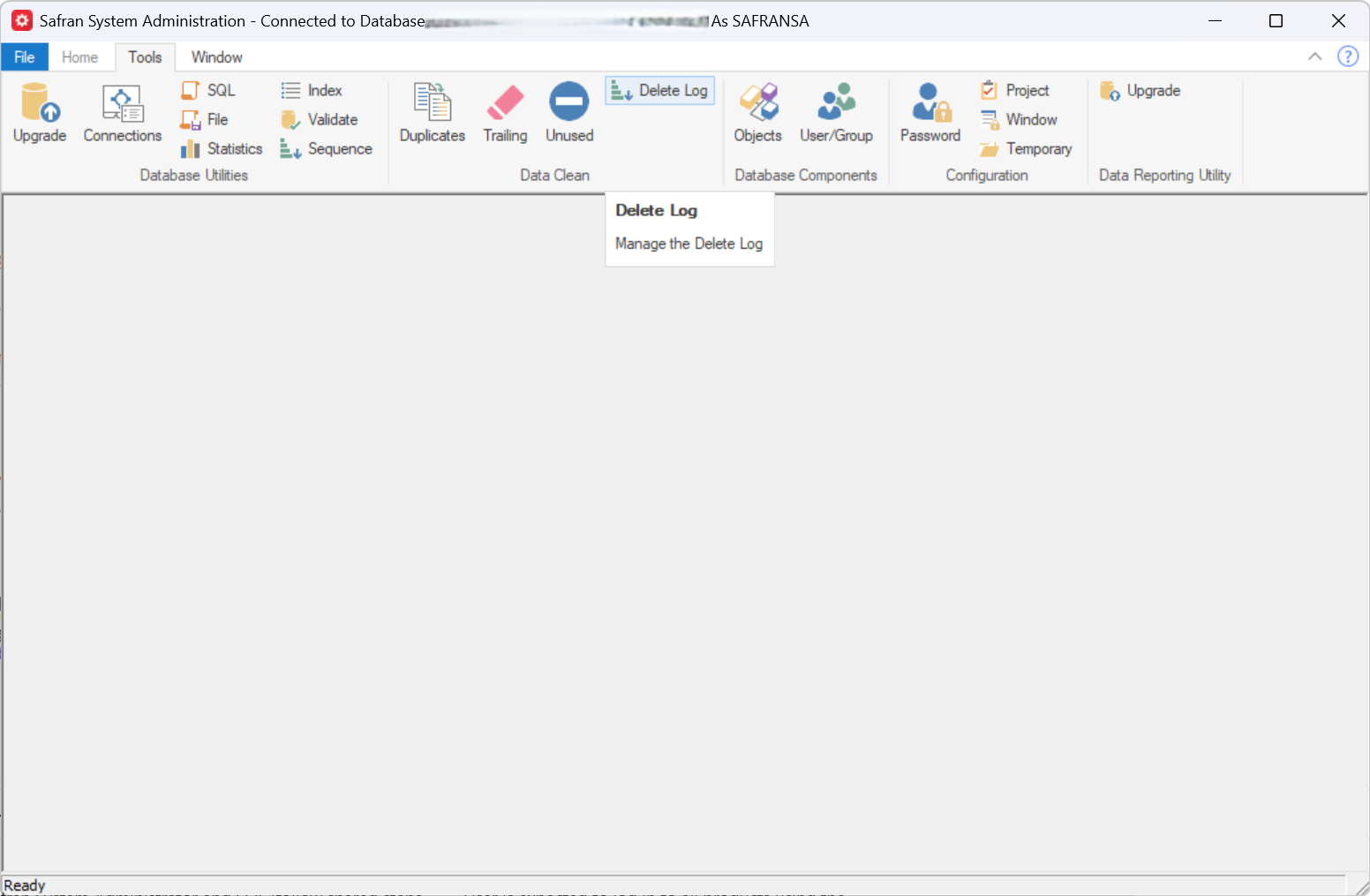Select the Upgrade database utility icon
1370x896 pixels.
pyautogui.click(x=39, y=112)
